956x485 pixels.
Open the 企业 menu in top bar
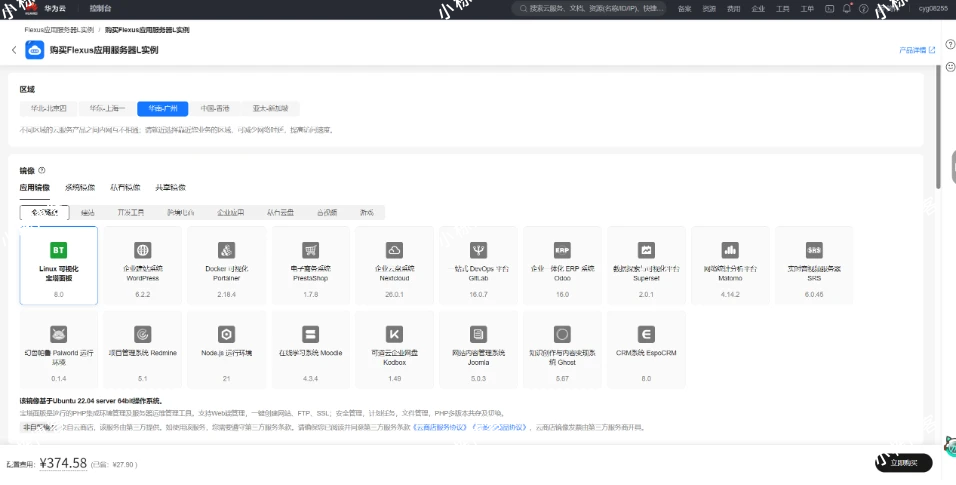(x=758, y=9)
